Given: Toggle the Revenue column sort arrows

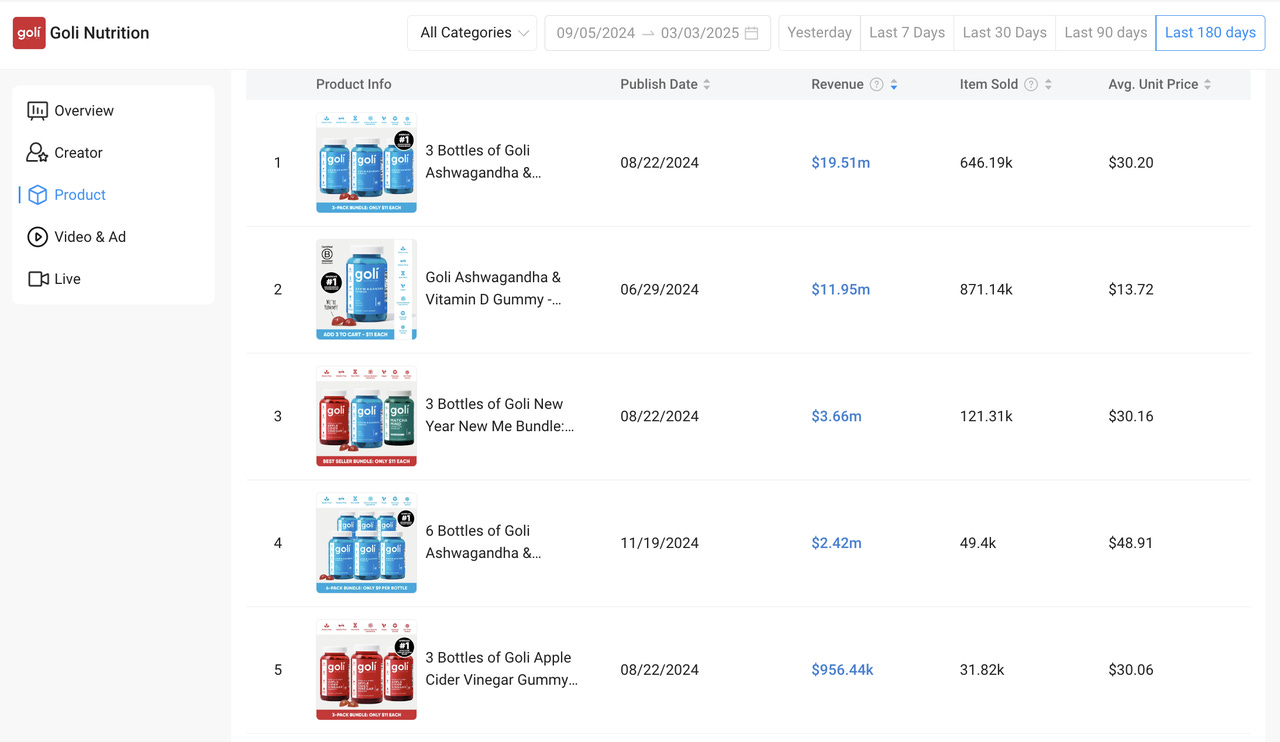Looking at the screenshot, I should click(x=894, y=85).
